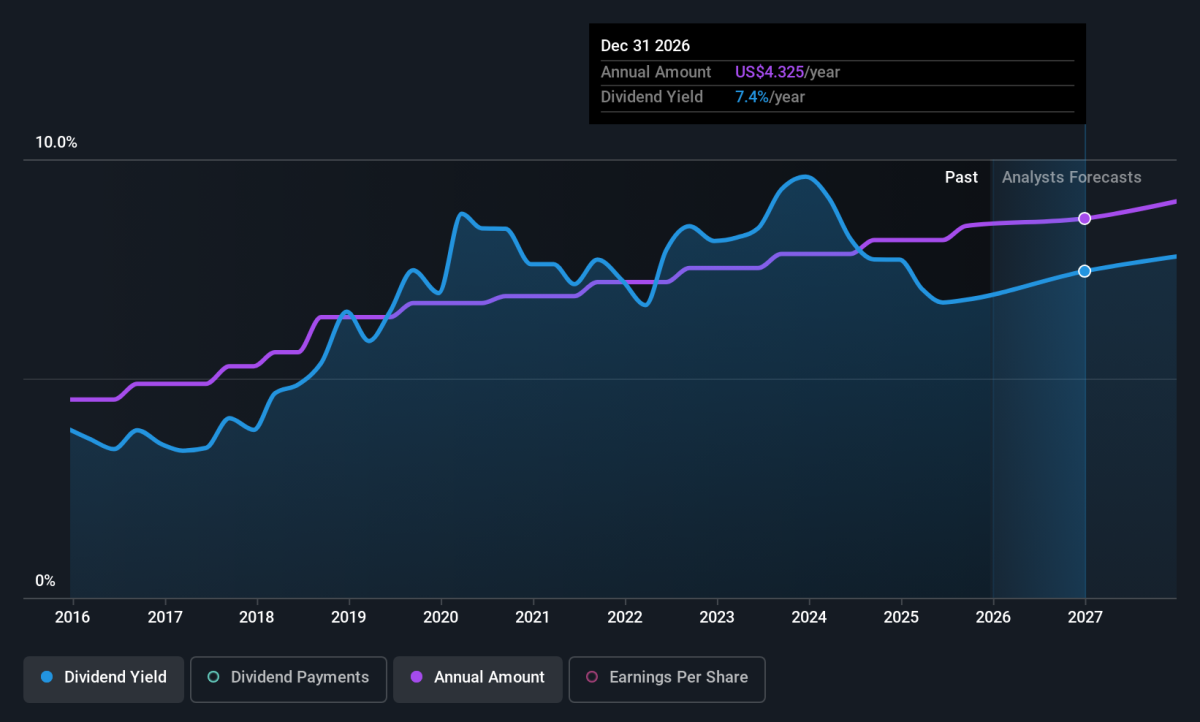Click the US$4.325 annual amount value in tooltip

tap(770, 72)
